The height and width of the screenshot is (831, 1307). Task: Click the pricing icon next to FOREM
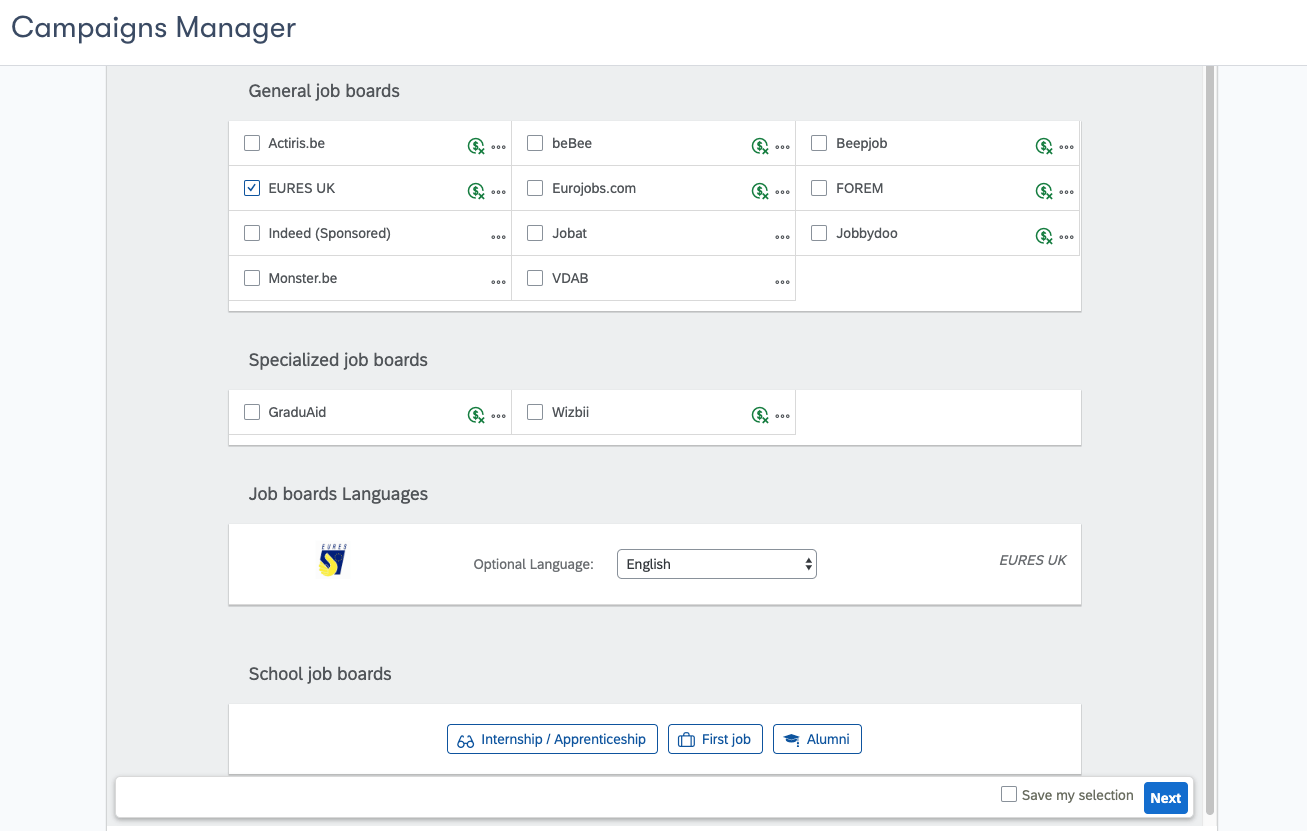pos(1044,191)
